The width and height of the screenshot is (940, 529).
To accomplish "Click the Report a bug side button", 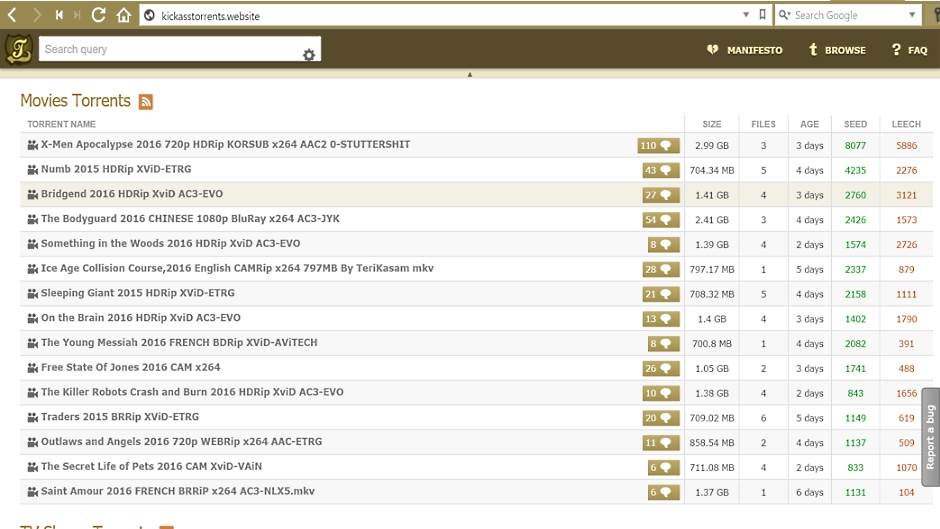I will pos(930,437).
